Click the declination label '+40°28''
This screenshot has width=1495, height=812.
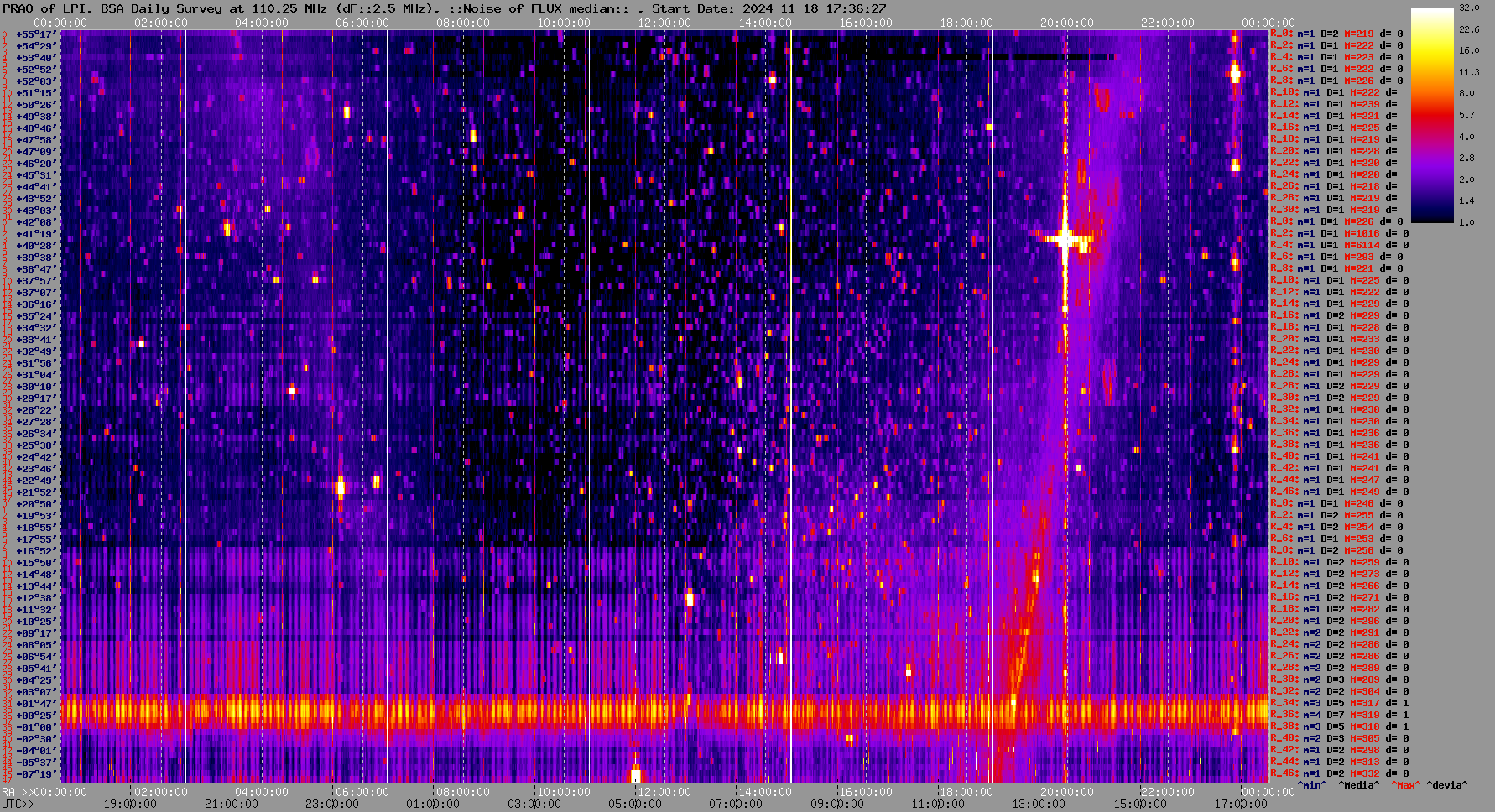pyautogui.click(x=36, y=245)
